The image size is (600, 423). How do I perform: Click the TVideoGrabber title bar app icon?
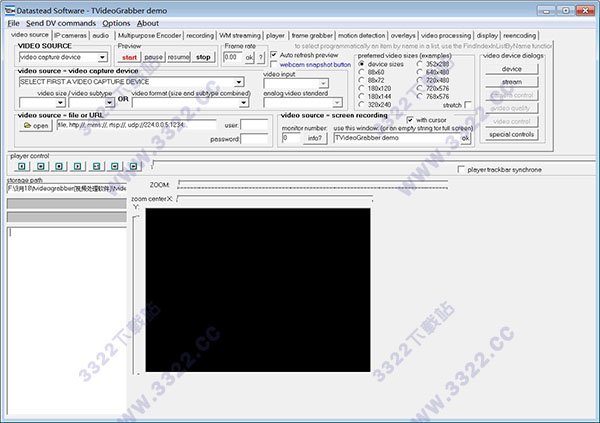coord(10,10)
